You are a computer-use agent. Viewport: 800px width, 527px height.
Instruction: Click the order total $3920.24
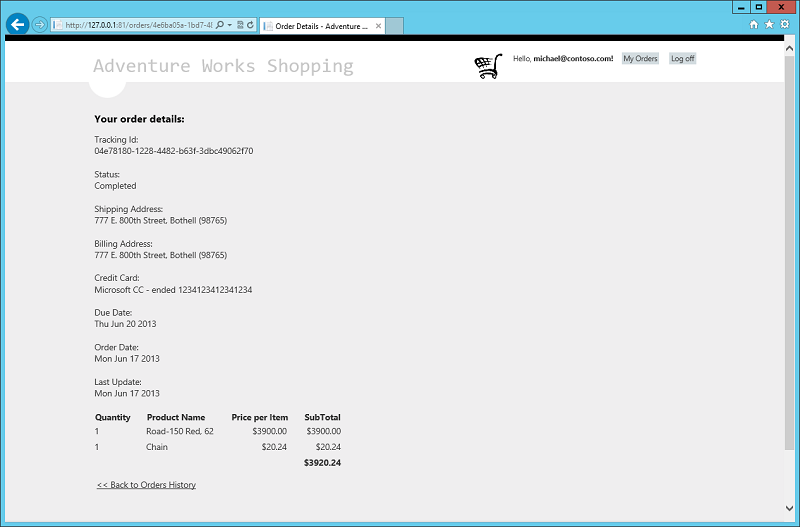(322, 463)
